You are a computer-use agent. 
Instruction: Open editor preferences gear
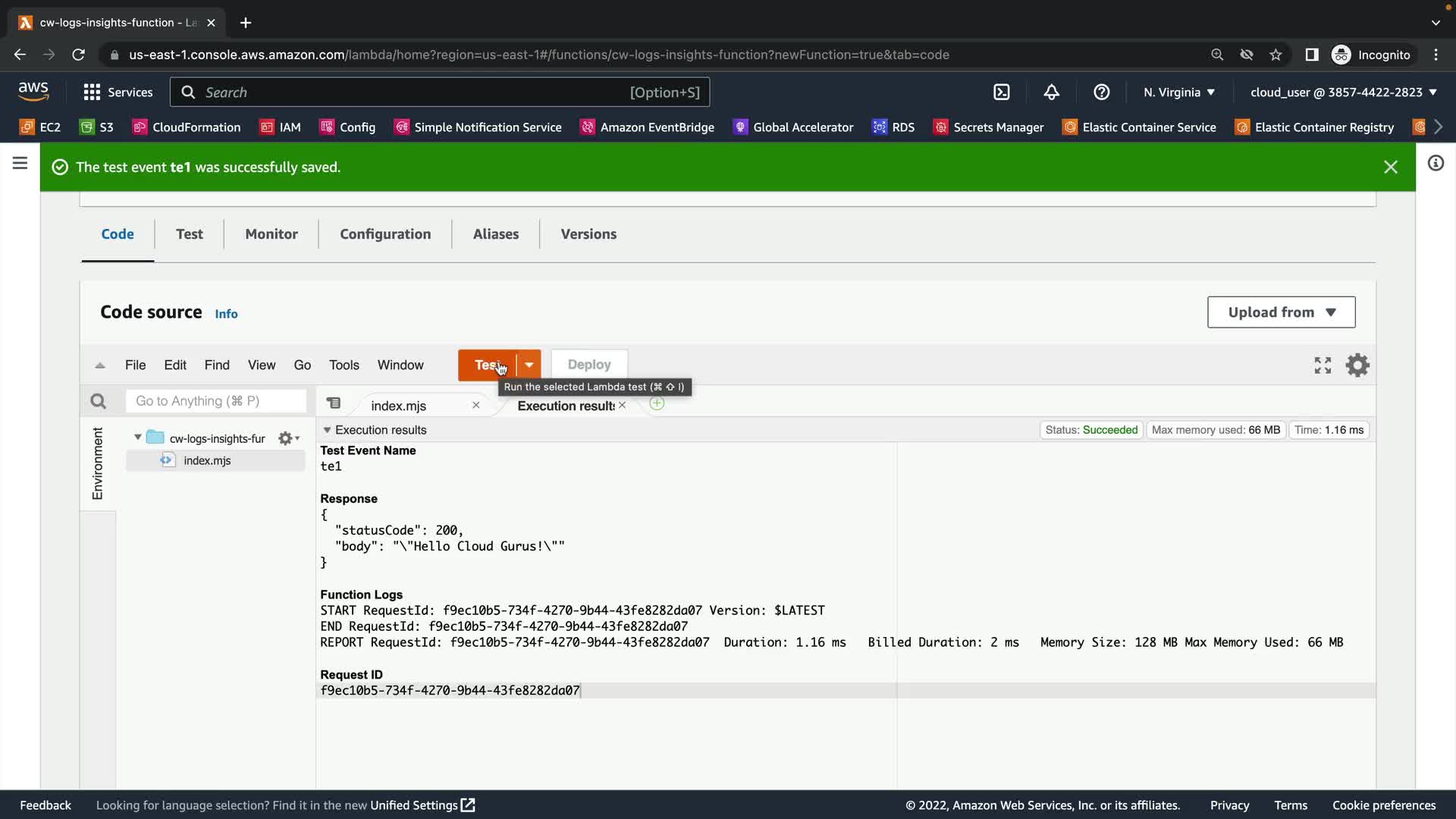[x=1357, y=366]
